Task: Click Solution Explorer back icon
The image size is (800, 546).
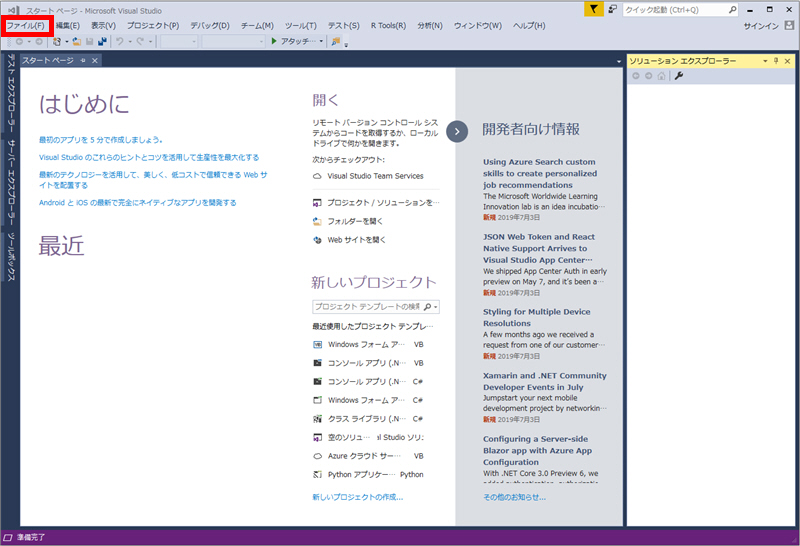Action: click(x=636, y=76)
